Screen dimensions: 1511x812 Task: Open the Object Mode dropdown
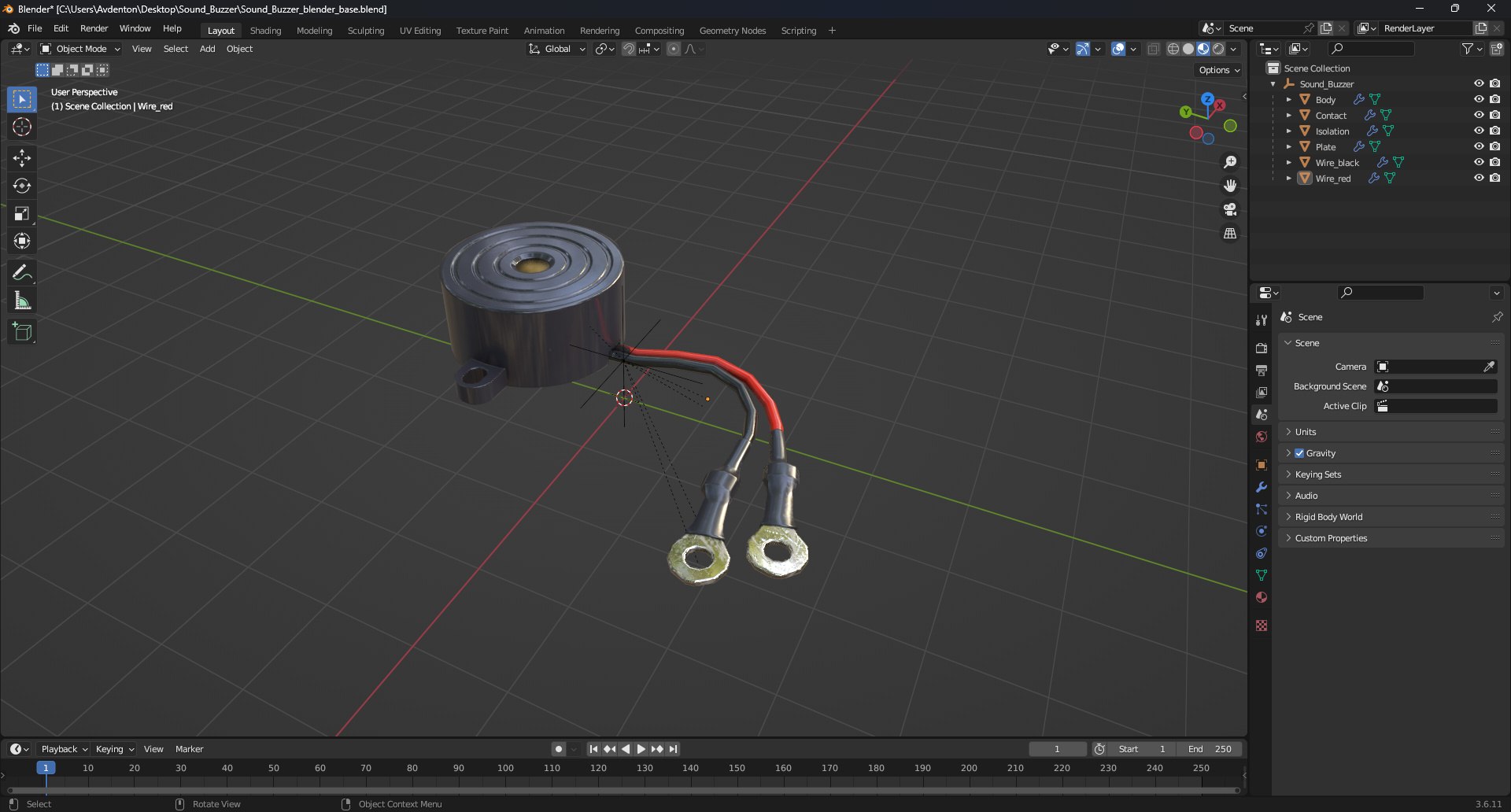click(x=80, y=49)
